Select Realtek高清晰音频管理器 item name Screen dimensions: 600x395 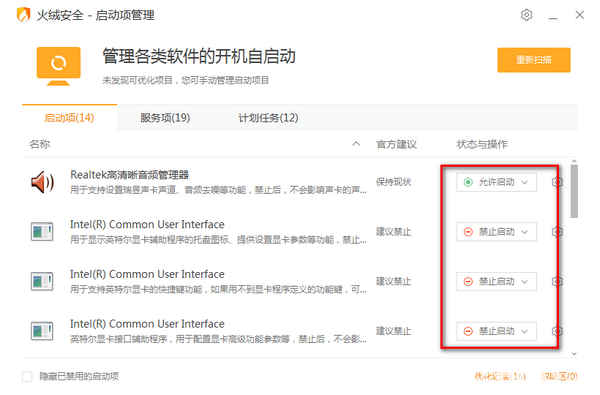point(129,175)
